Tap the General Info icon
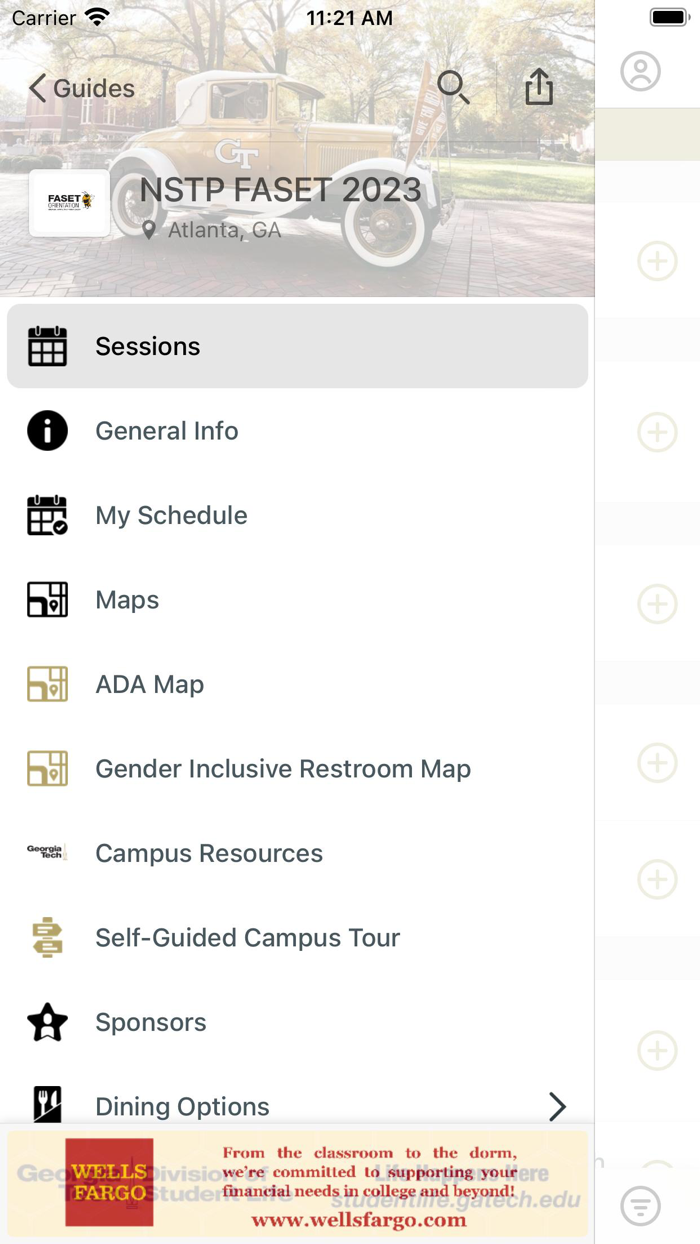 (x=47, y=430)
